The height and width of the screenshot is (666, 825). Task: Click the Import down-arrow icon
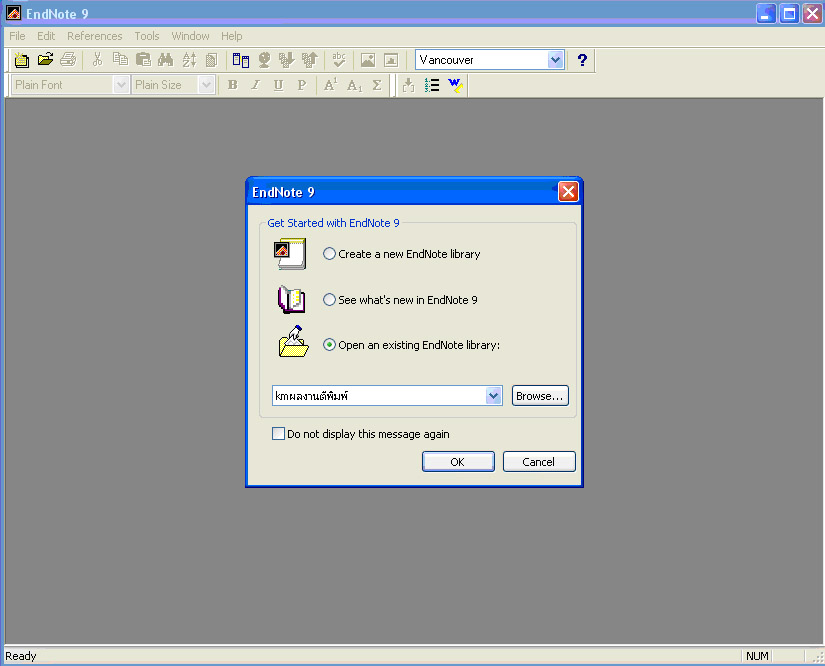tap(287, 60)
